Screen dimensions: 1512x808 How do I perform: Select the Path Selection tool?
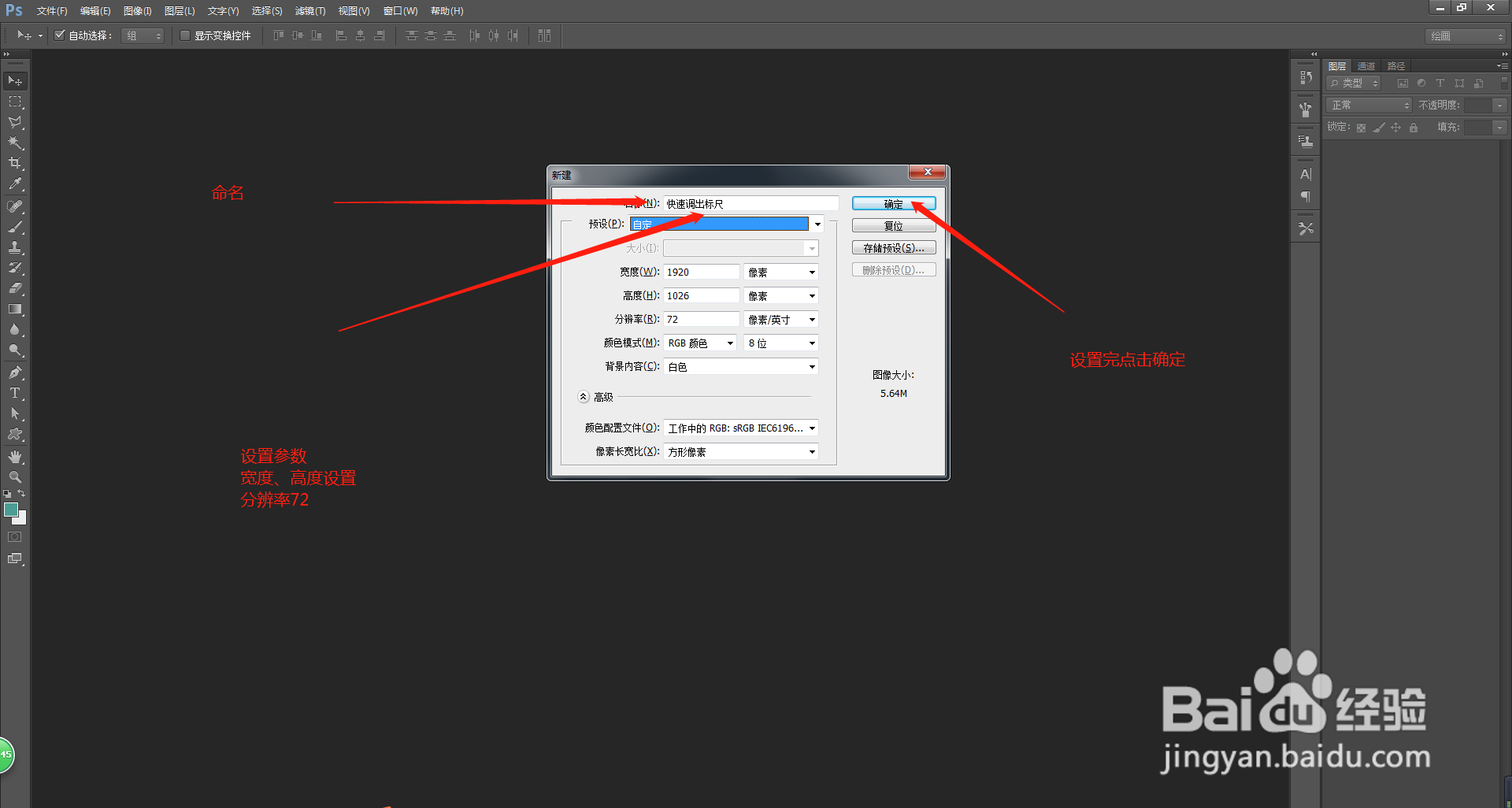[15, 413]
